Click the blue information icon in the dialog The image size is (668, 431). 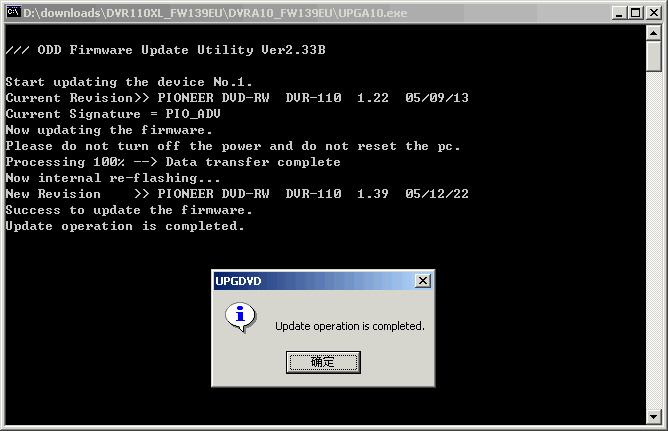pyautogui.click(x=240, y=317)
